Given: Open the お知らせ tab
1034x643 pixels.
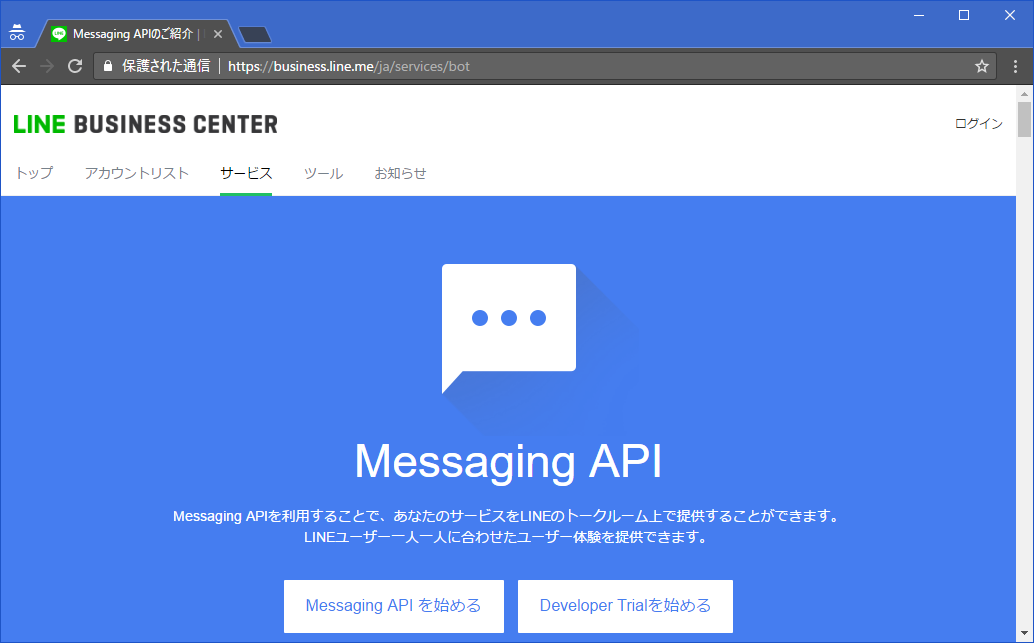Looking at the screenshot, I should [400, 173].
